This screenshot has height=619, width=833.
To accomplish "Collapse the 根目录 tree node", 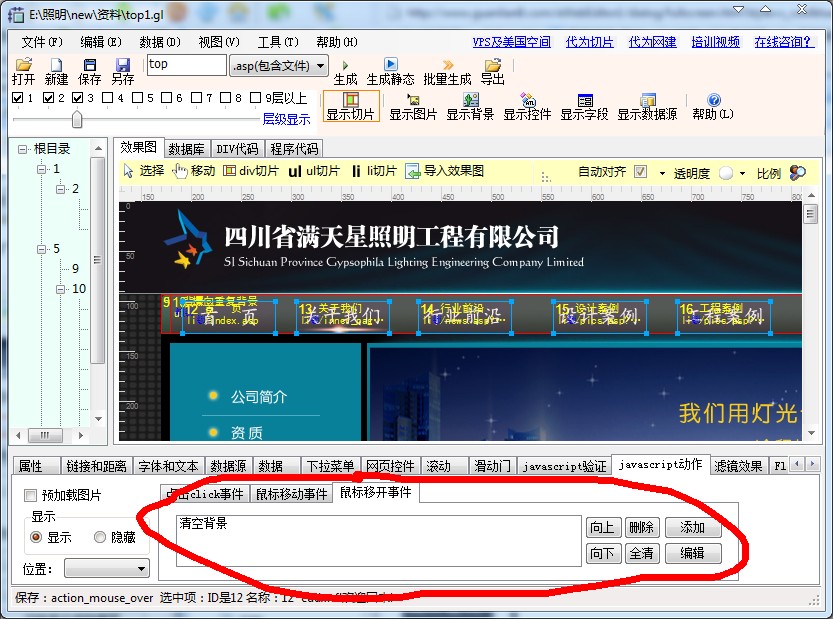I will click(x=22, y=149).
